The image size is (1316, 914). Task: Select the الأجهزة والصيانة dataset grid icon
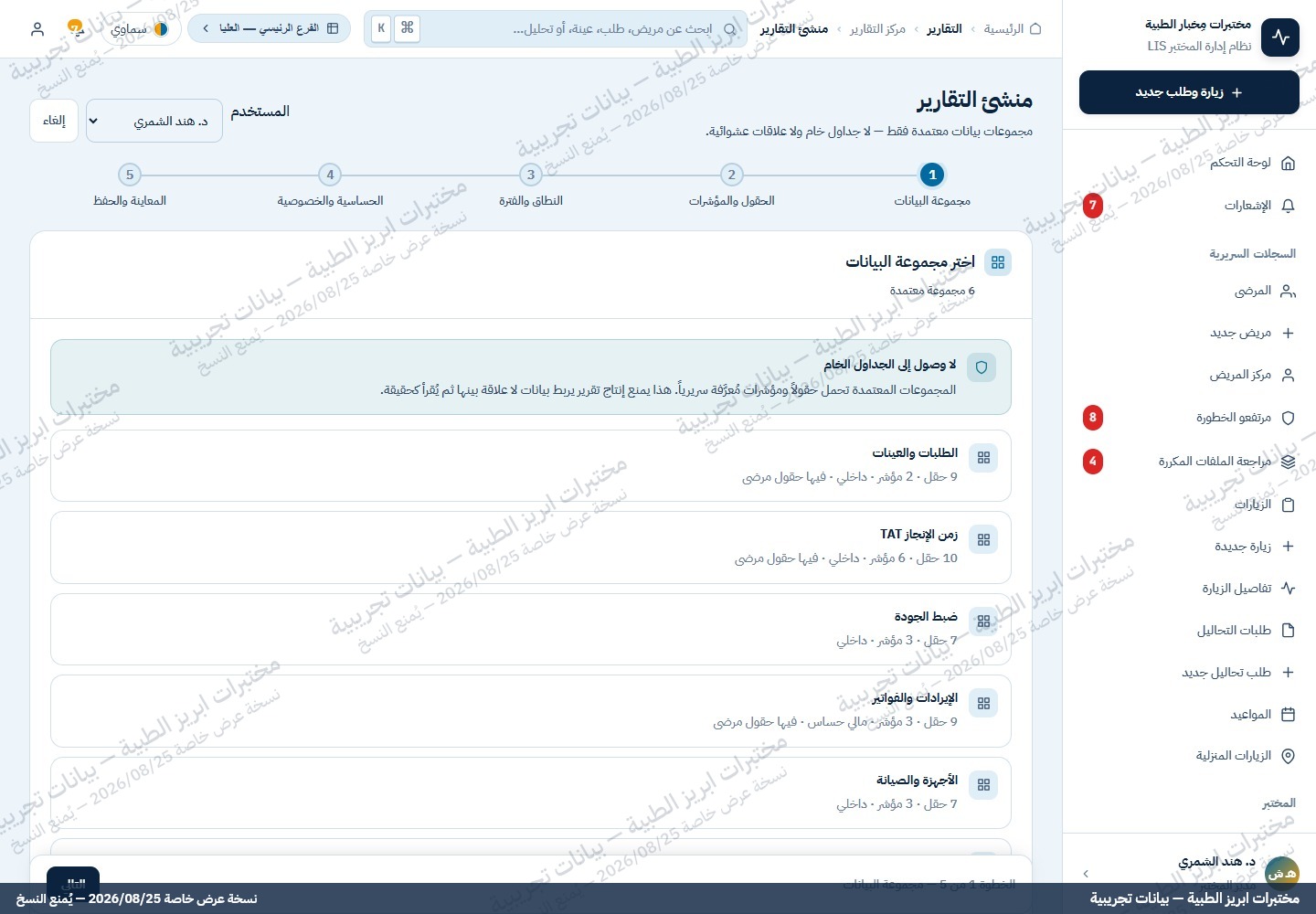point(983,785)
